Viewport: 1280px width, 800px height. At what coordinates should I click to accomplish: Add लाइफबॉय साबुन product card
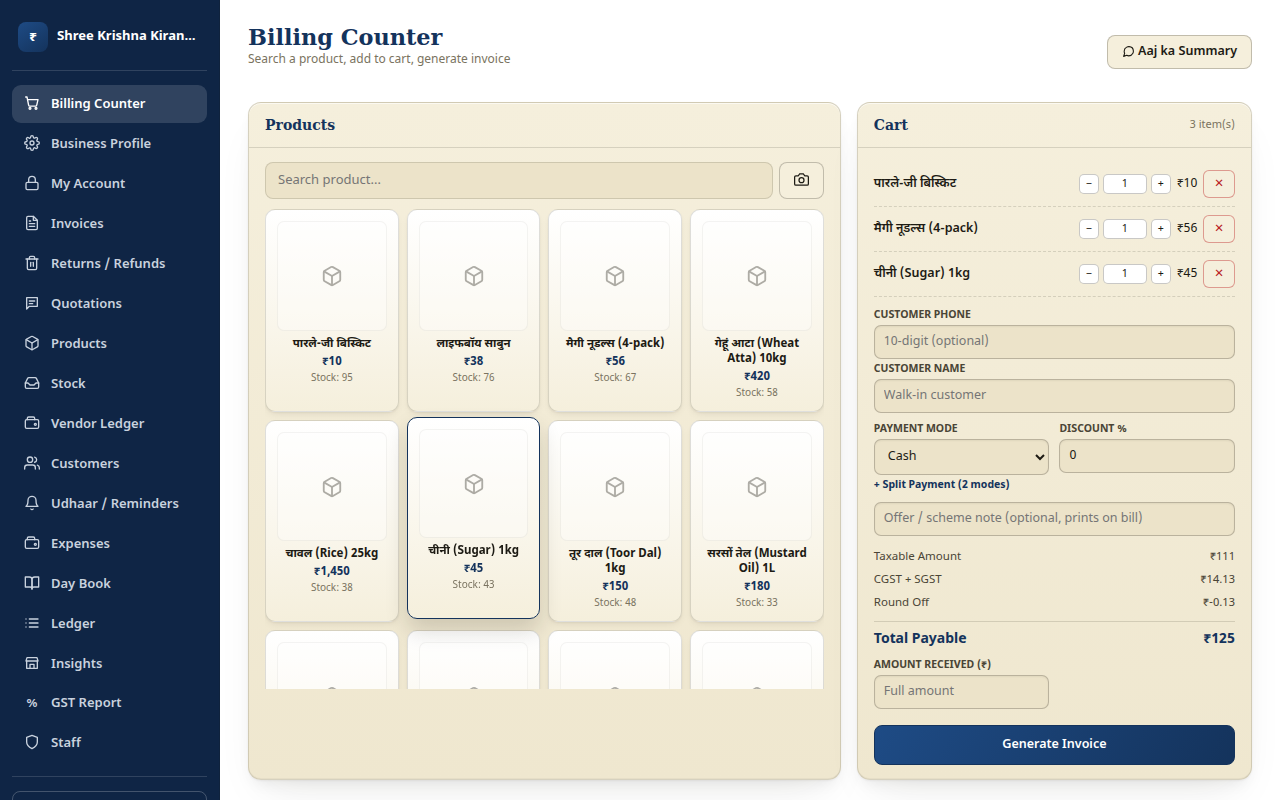[474, 310]
